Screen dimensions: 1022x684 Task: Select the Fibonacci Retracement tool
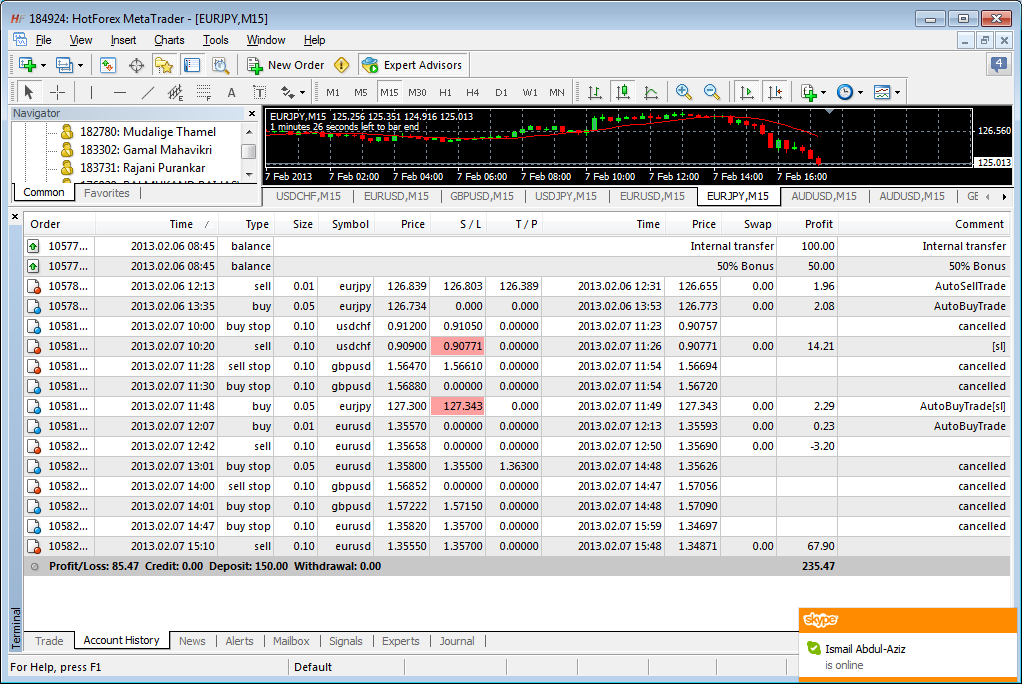pyautogui.click(x=204, y=92)
